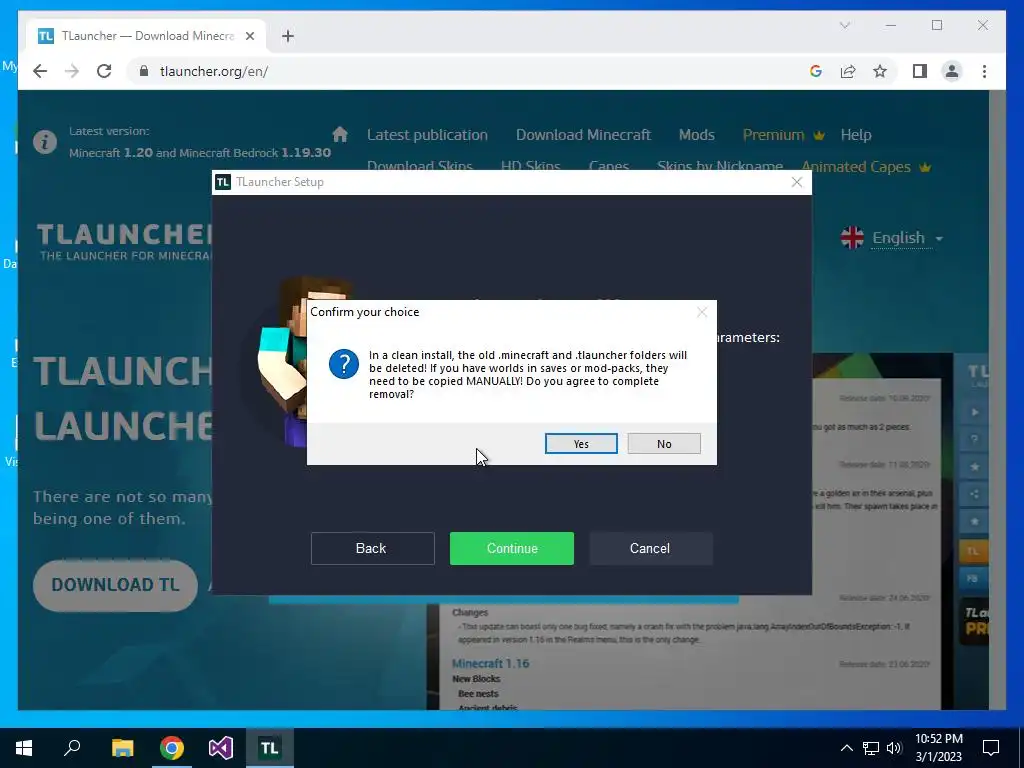Open Mods menu item
Screen dimensions: 1024x768
pos(696,135)
